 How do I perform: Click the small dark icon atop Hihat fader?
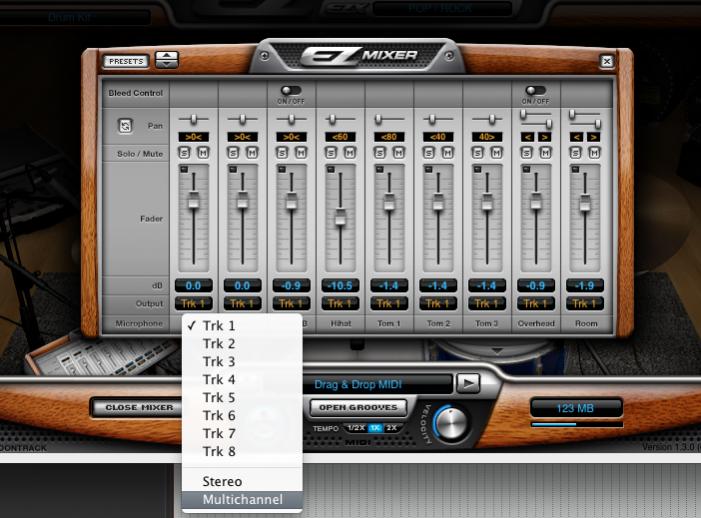click(x=330, y=169)
